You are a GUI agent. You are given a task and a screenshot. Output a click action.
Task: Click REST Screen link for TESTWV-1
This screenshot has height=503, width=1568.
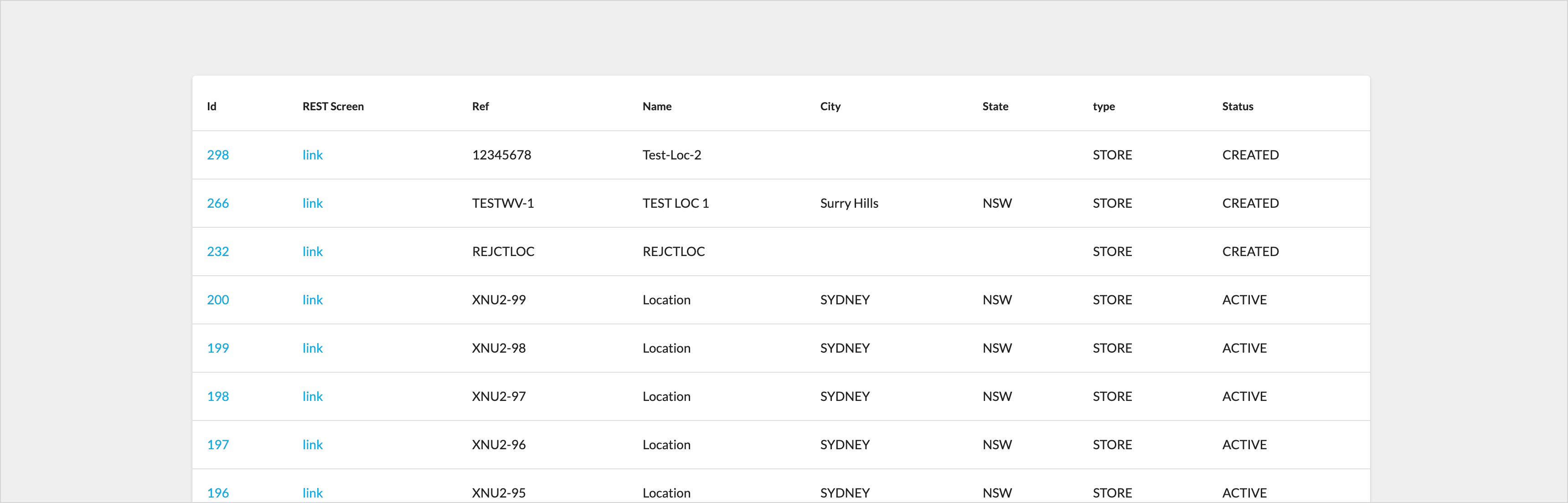coord(312,203)
